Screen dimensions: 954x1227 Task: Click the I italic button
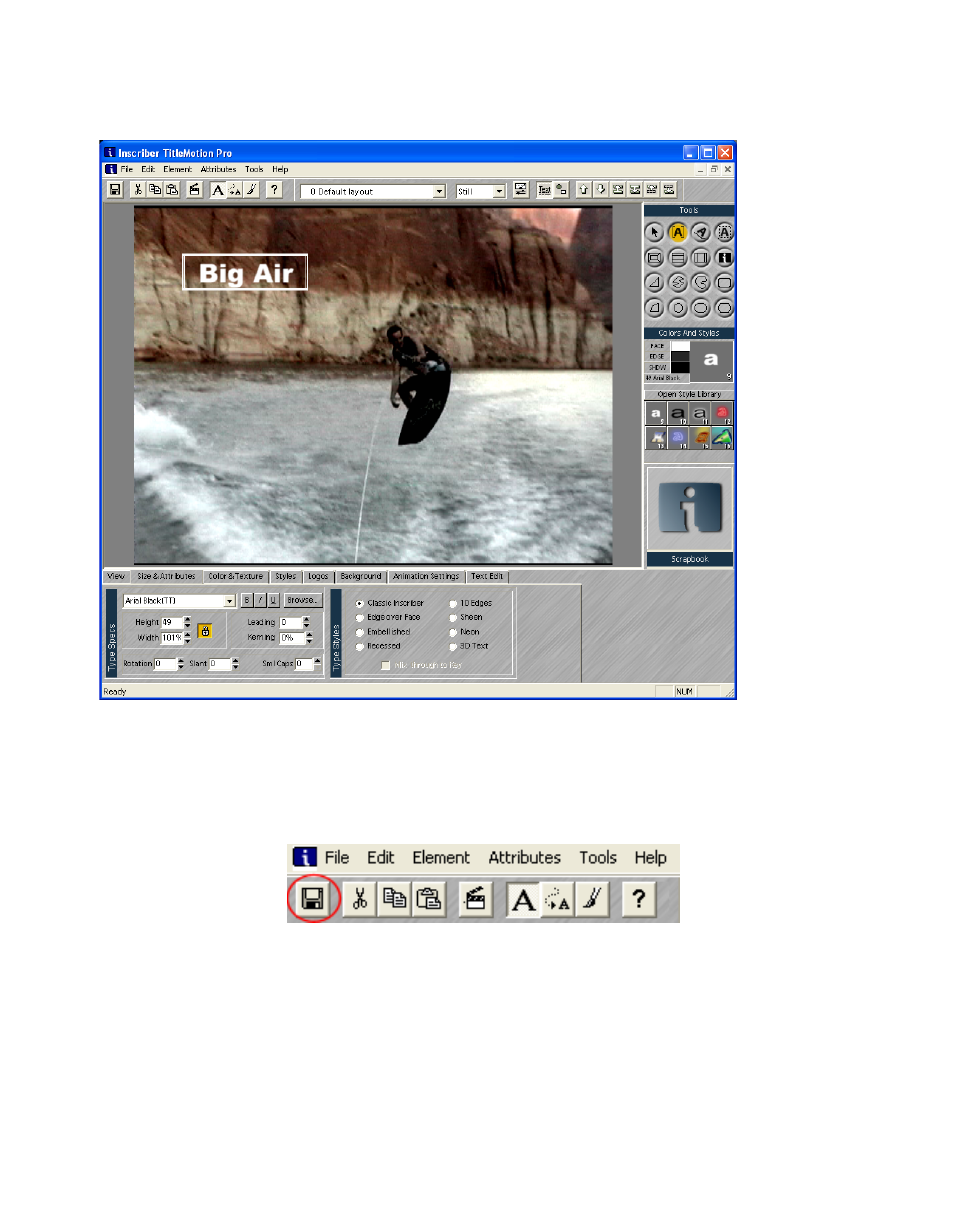coord(258,601)
